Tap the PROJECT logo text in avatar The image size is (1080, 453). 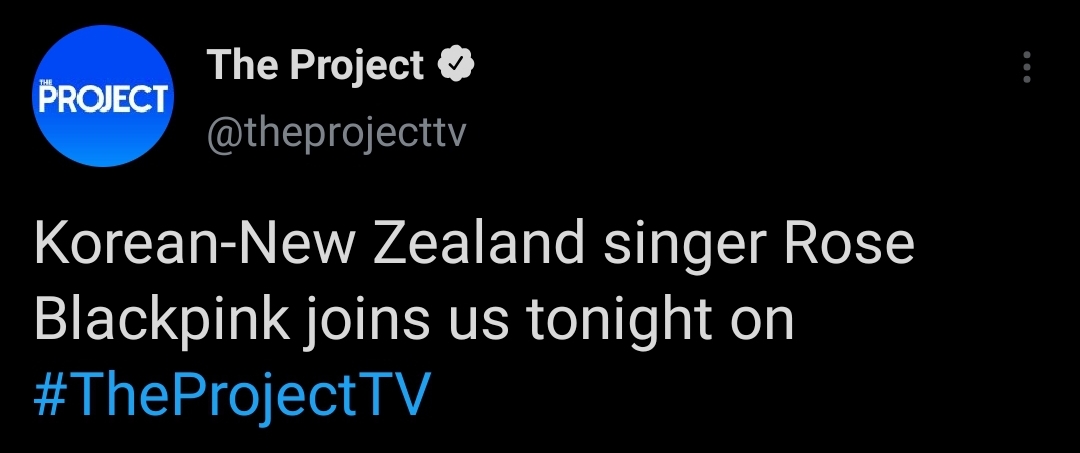pos(103,100)
